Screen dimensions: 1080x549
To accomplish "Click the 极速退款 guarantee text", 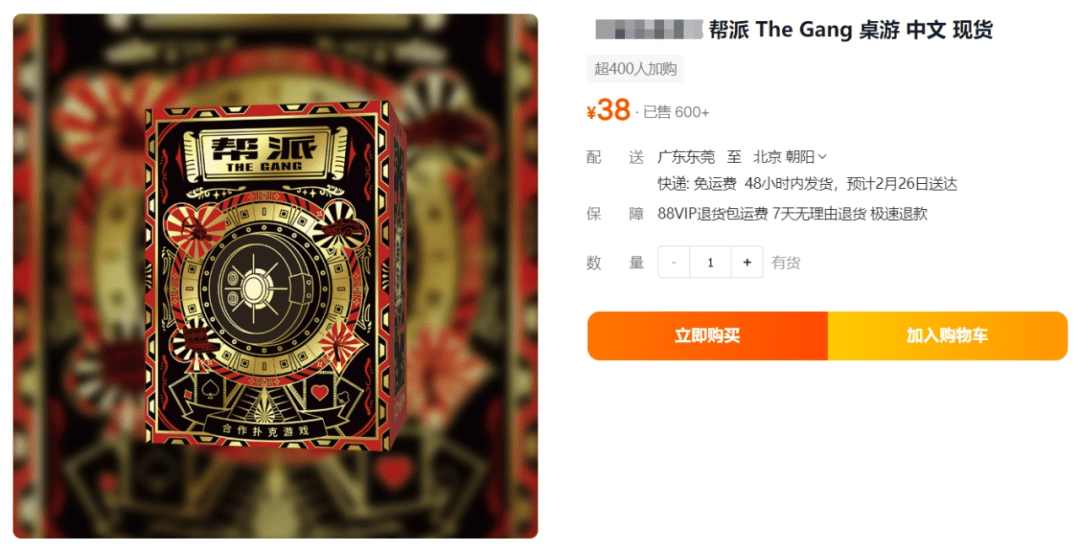I will (899, 214).
